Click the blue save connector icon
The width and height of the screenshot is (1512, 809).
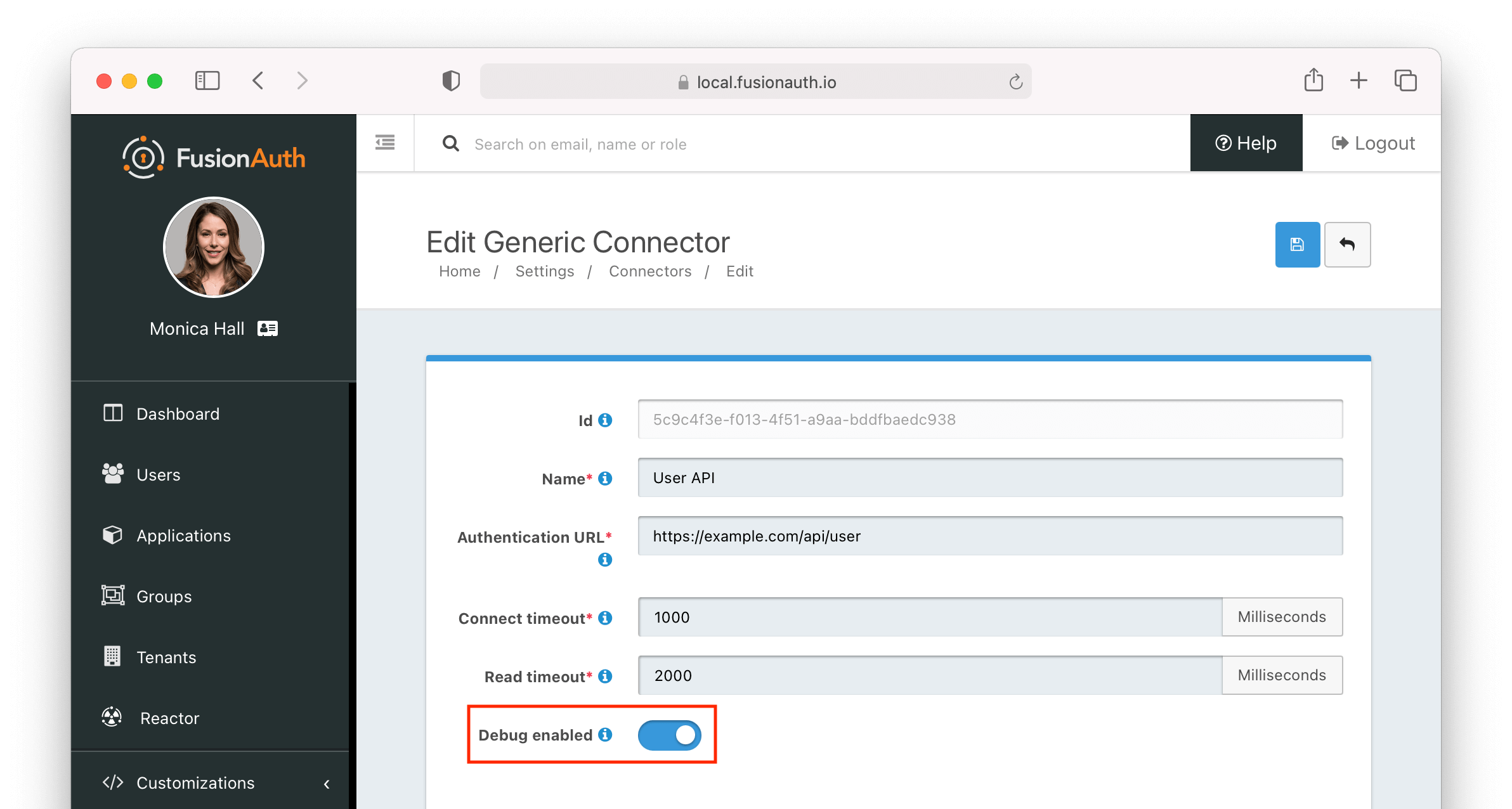point(1297,244)
